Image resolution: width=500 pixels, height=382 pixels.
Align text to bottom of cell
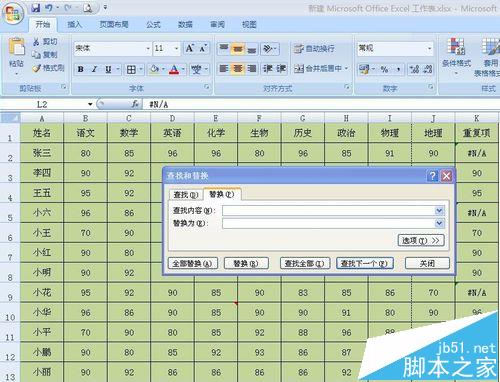(252, 49)
